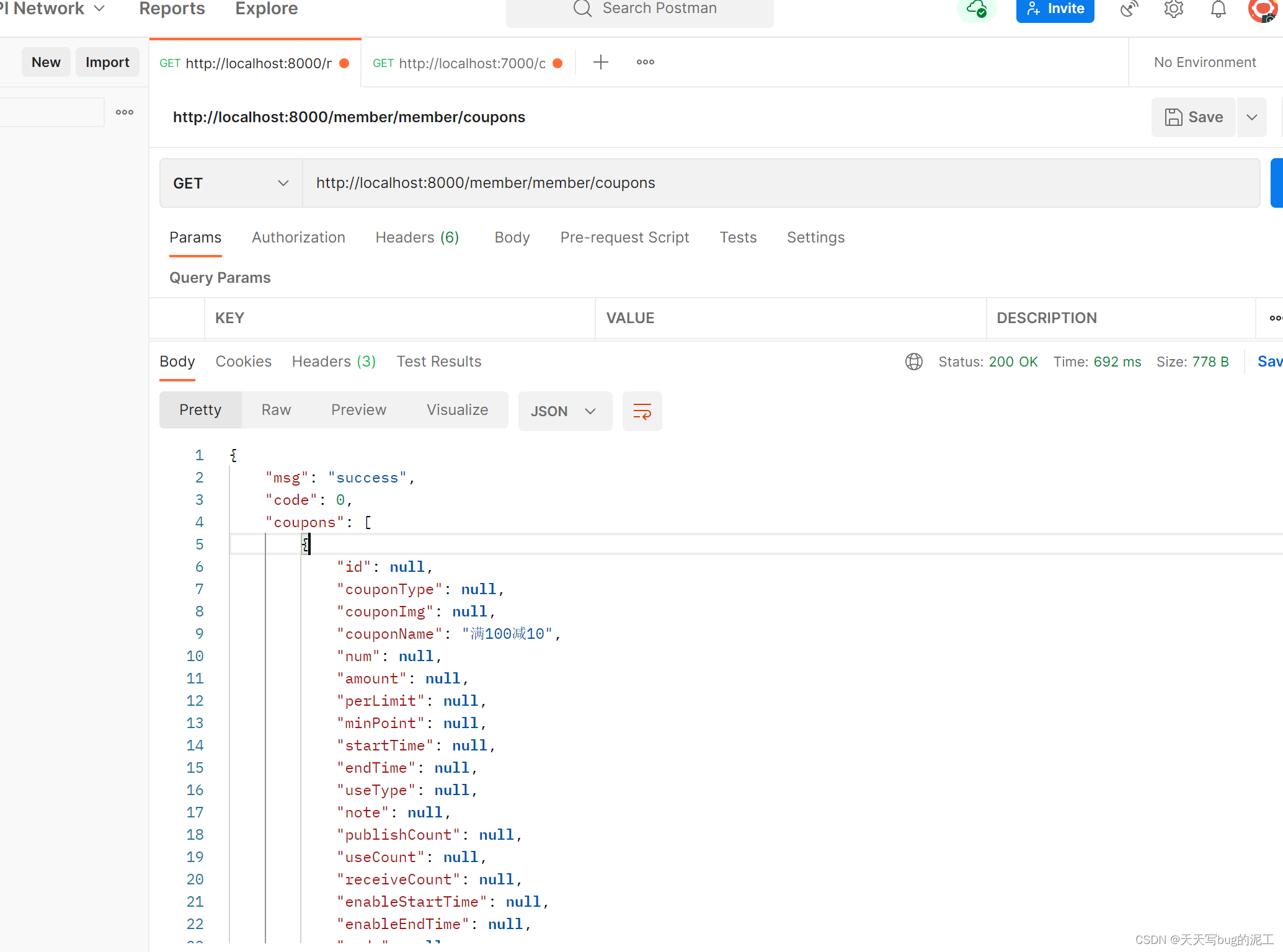Click the search magnifier icon in Search Postman
1283x952 pixels.
click(582, 8)
